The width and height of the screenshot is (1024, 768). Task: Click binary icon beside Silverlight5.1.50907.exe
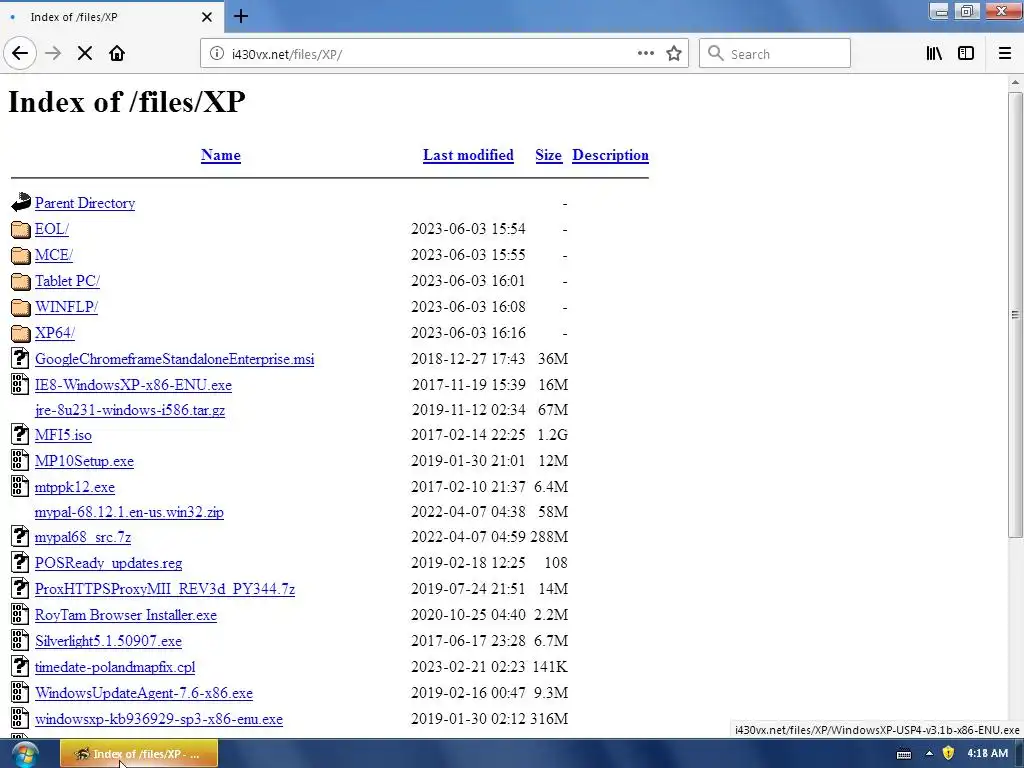pyautogui.click(x=20, y=641)
